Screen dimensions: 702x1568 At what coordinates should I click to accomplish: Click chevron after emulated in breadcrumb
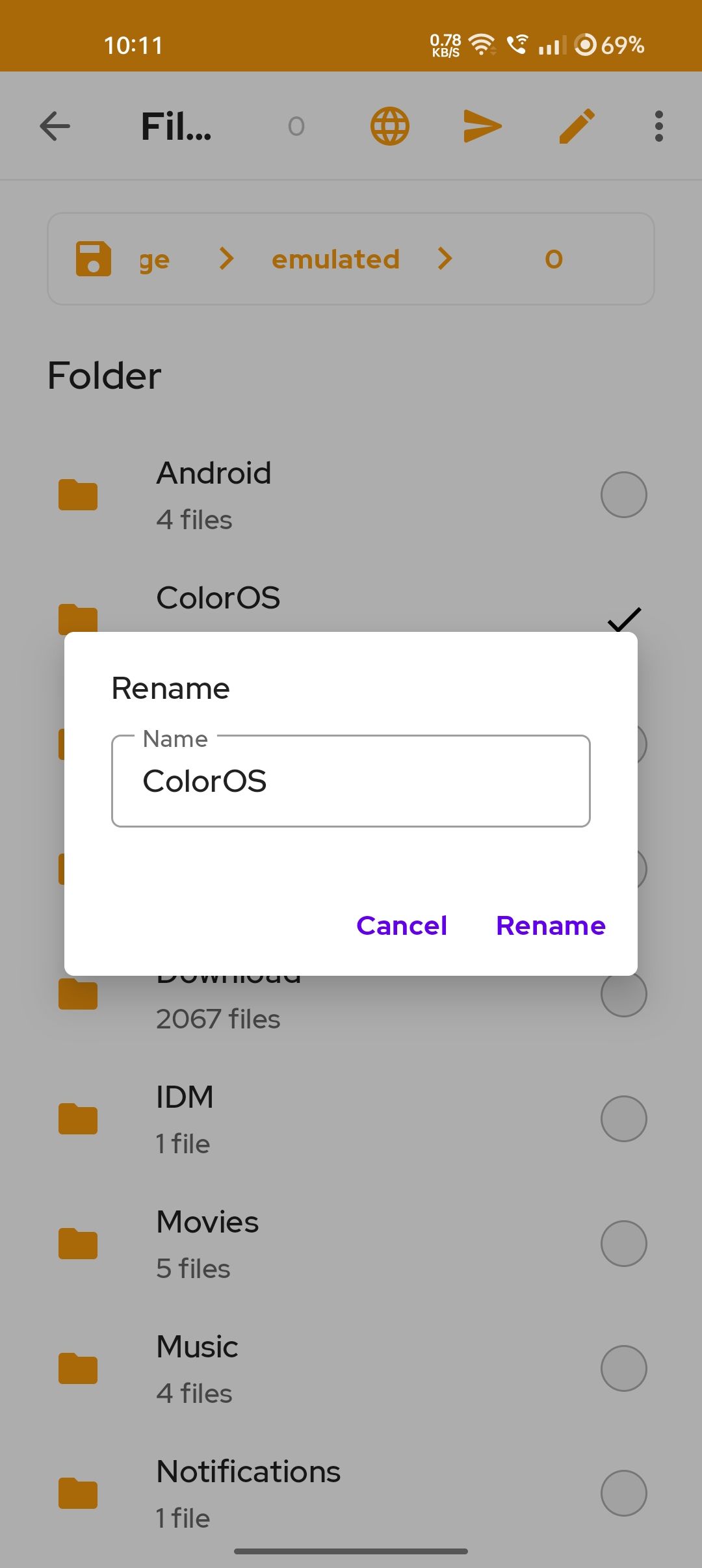(445, 259)
